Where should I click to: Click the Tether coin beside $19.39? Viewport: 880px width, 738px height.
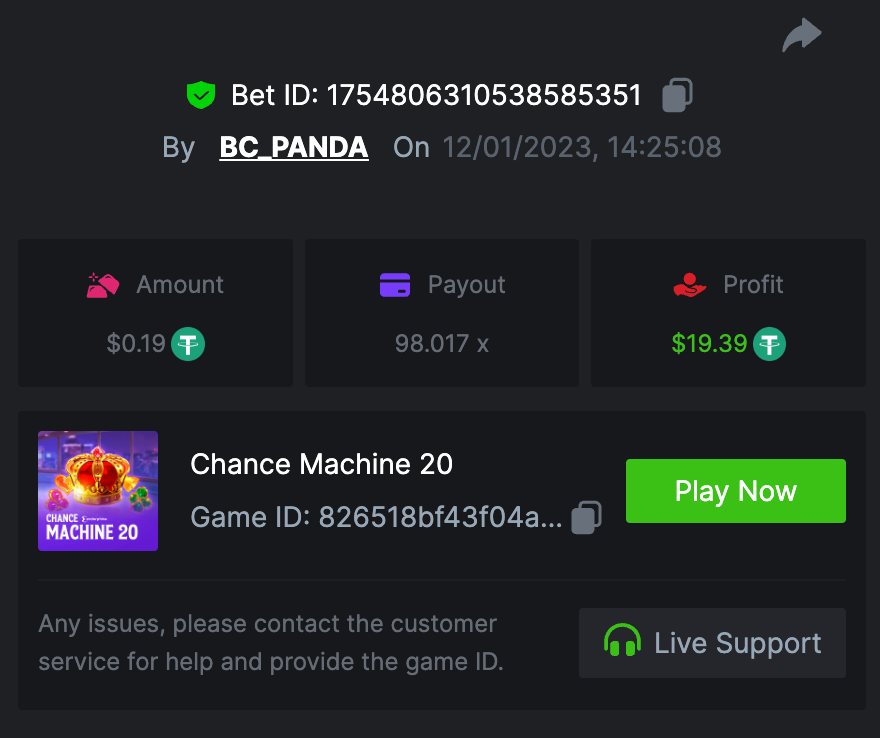tap(769, 344)
